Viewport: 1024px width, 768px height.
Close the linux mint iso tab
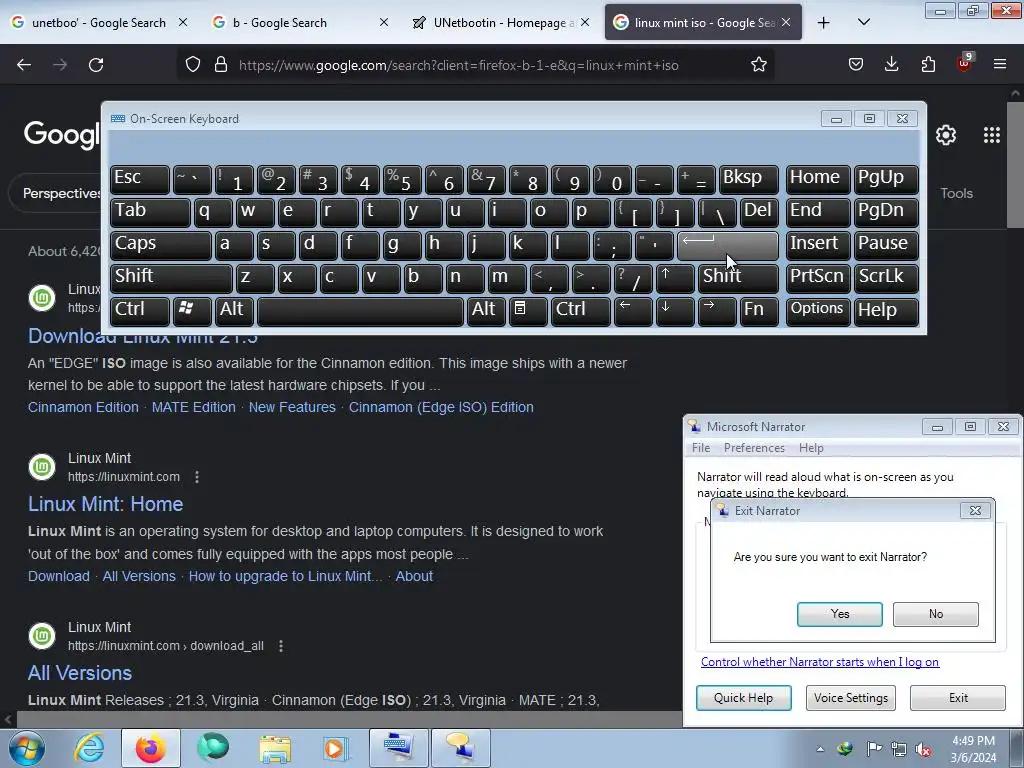(786, 23)
